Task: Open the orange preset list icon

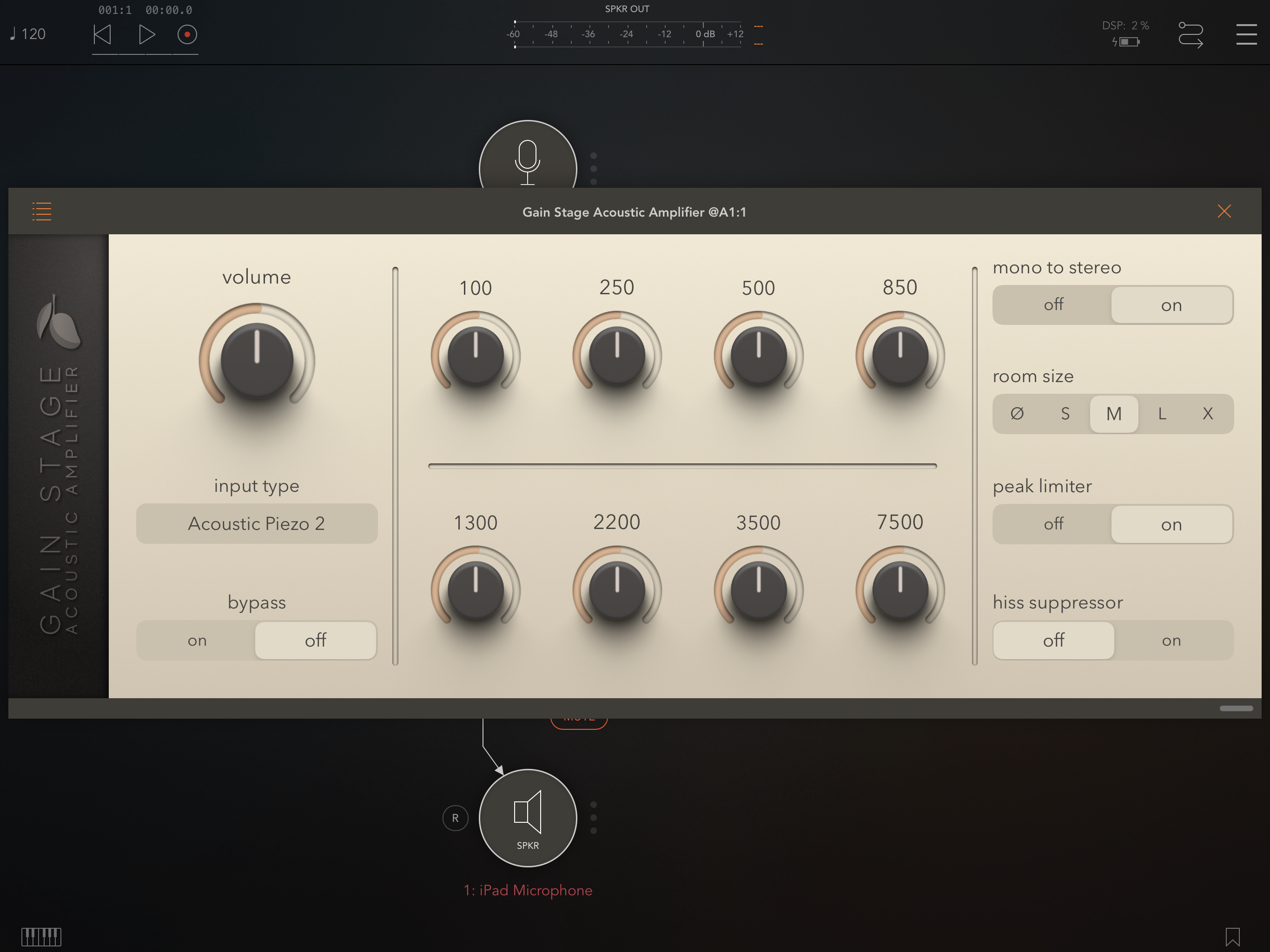Action: point(42,212)
